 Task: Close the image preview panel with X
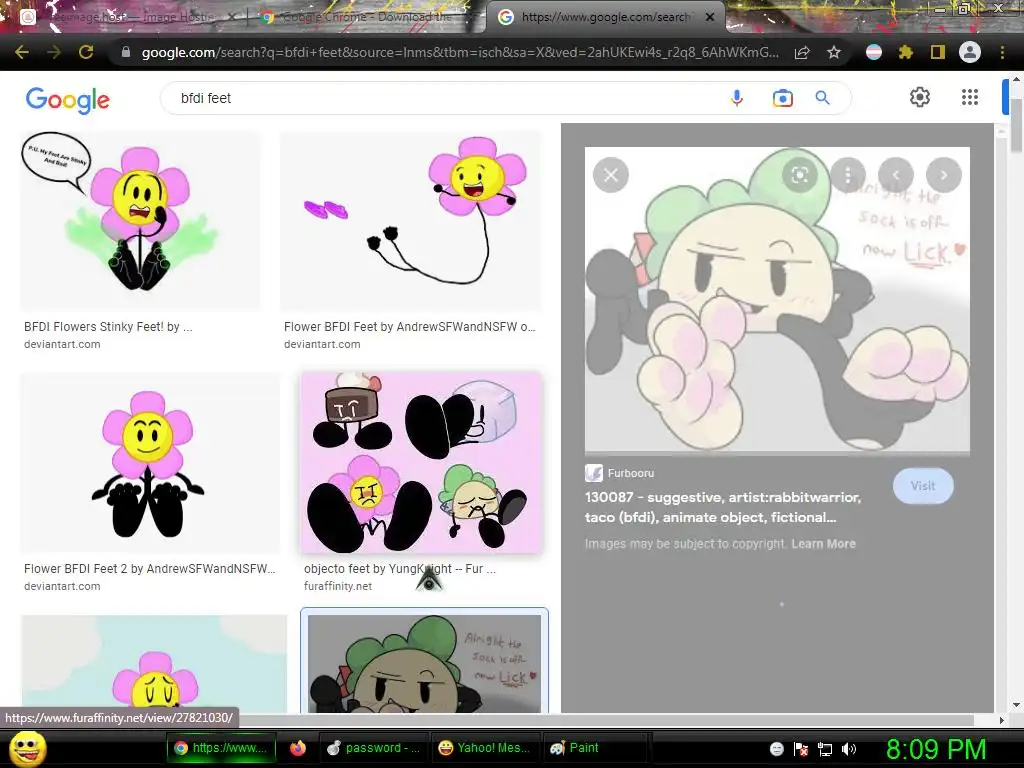click(611, 175)
